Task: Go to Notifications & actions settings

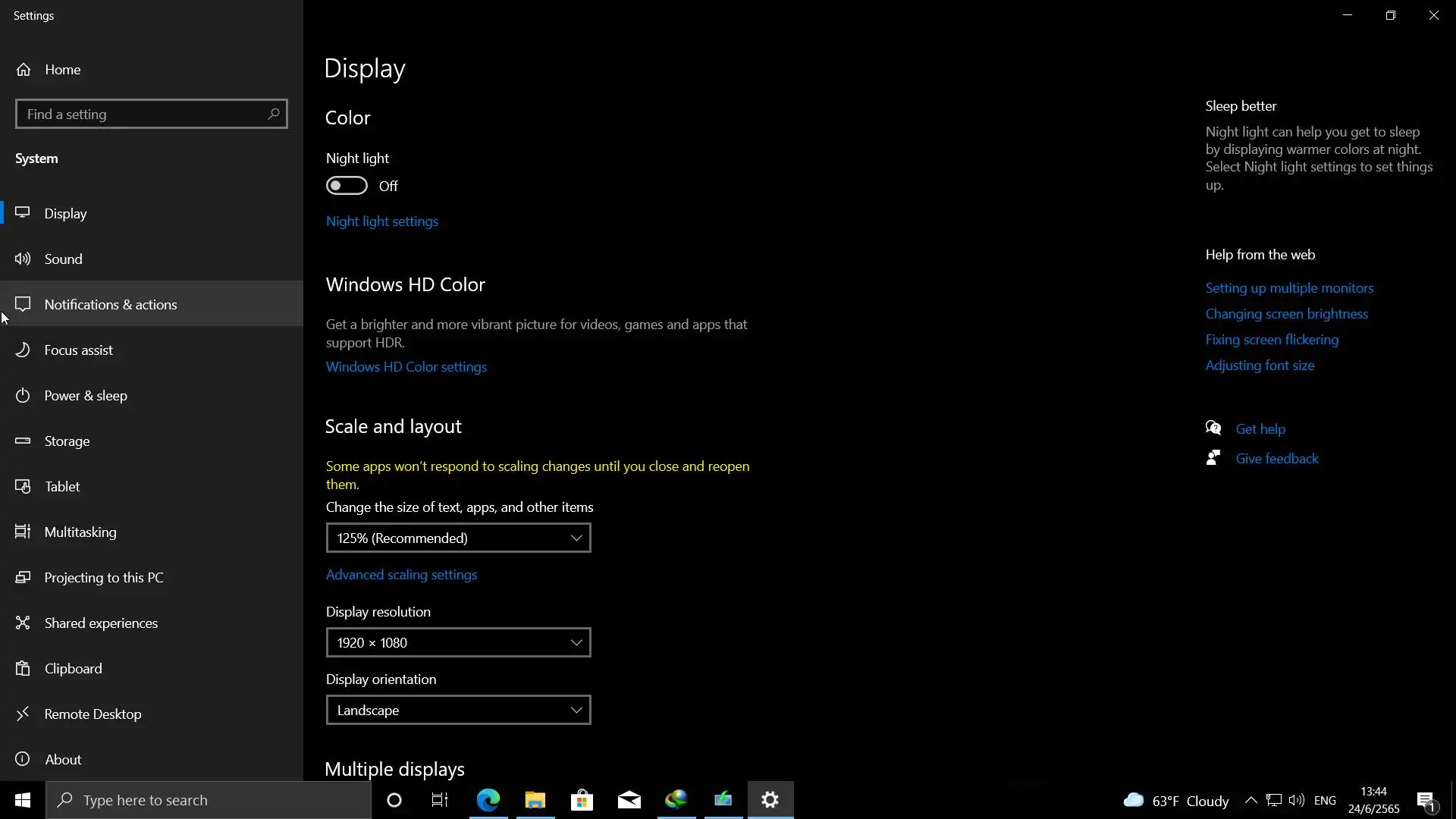Action: [x=111, y=304]
